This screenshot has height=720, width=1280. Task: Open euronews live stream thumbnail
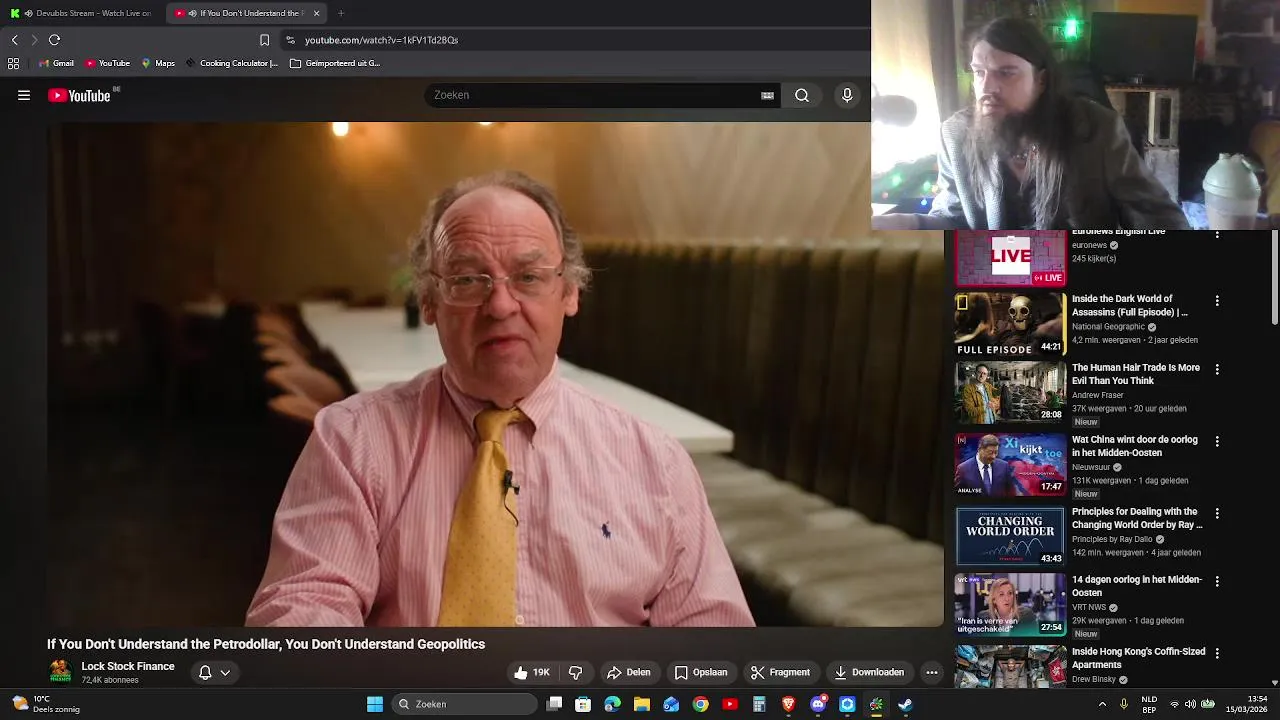pos(1010,257)
